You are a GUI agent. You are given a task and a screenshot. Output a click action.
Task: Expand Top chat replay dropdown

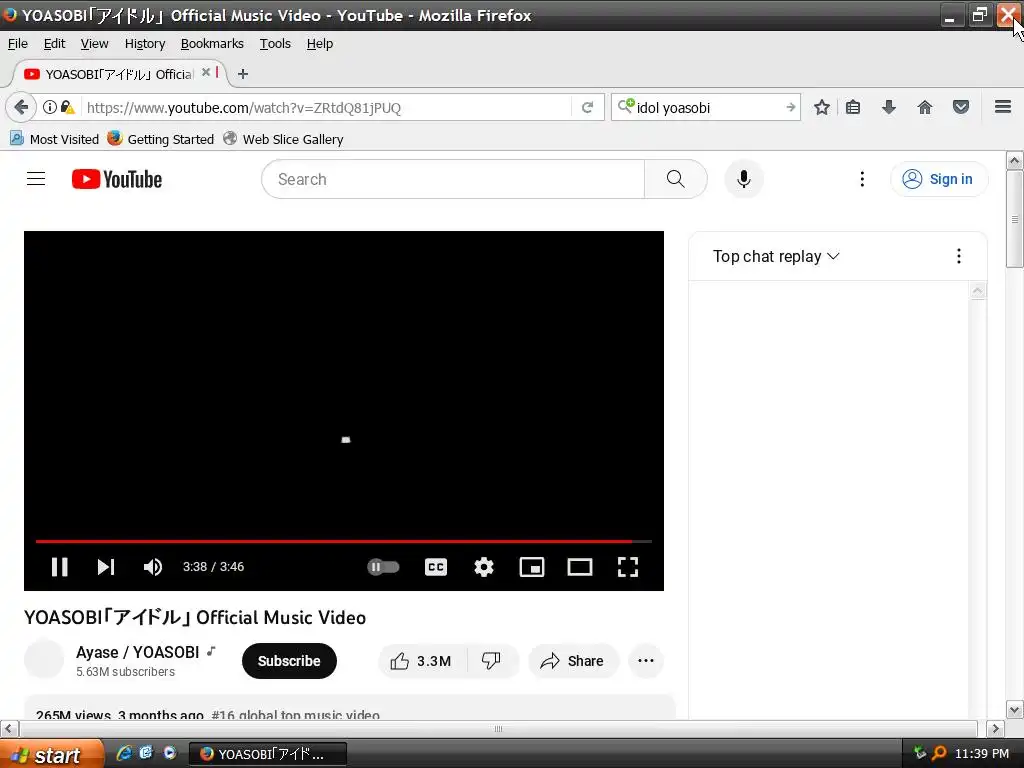(x=776, y=256)
